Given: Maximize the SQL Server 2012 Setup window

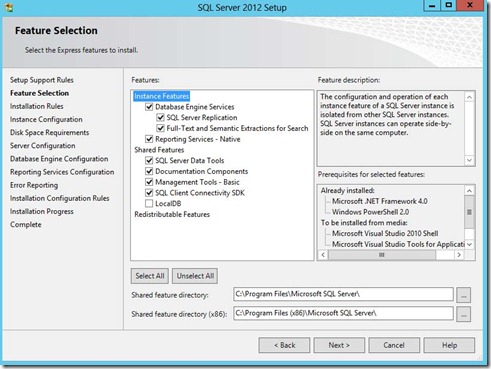Looking at the screenshot, I should [449, 5].
